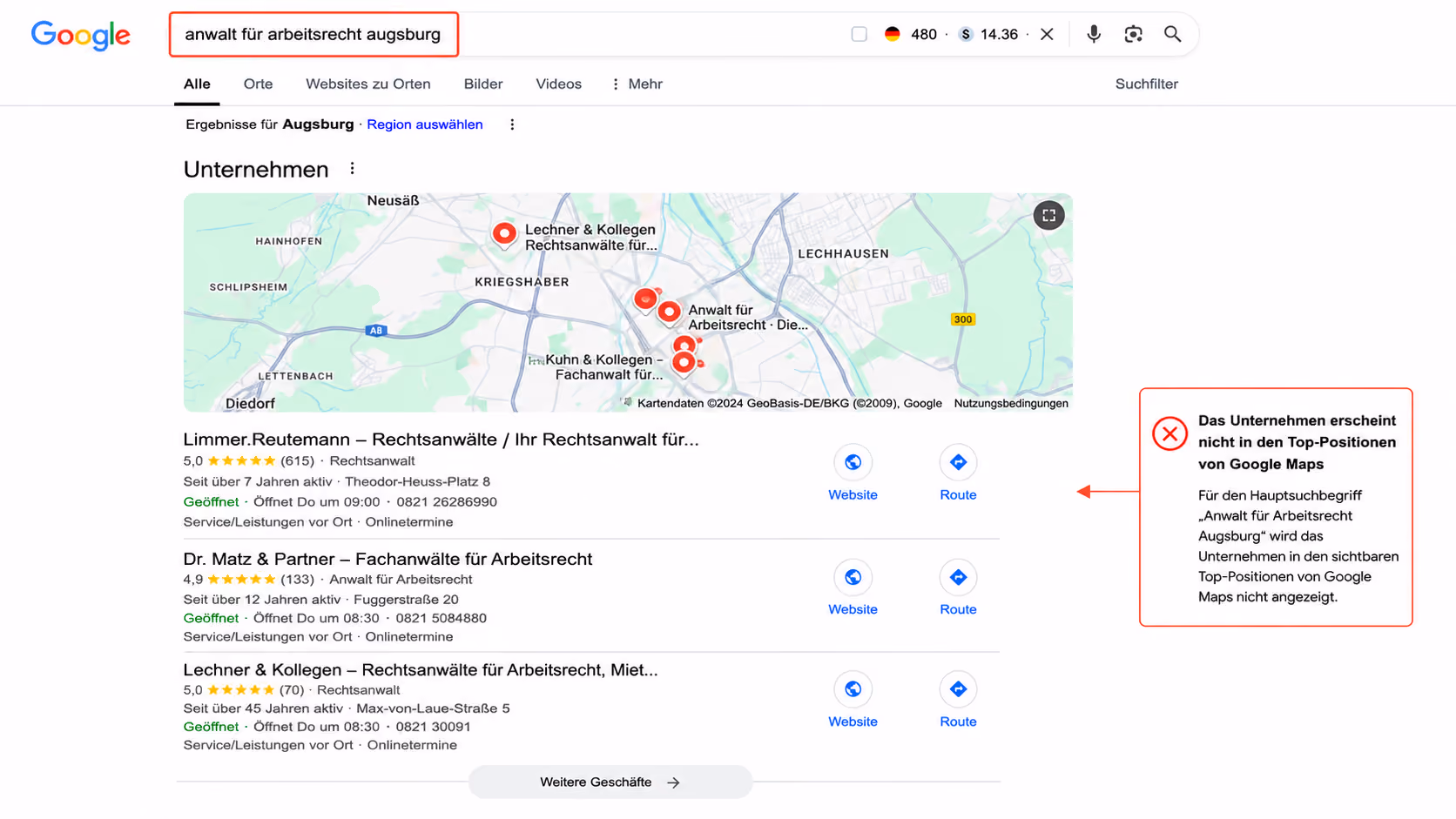Click the (133) review count
The image size is (1456, 819).
coord(297,579)
